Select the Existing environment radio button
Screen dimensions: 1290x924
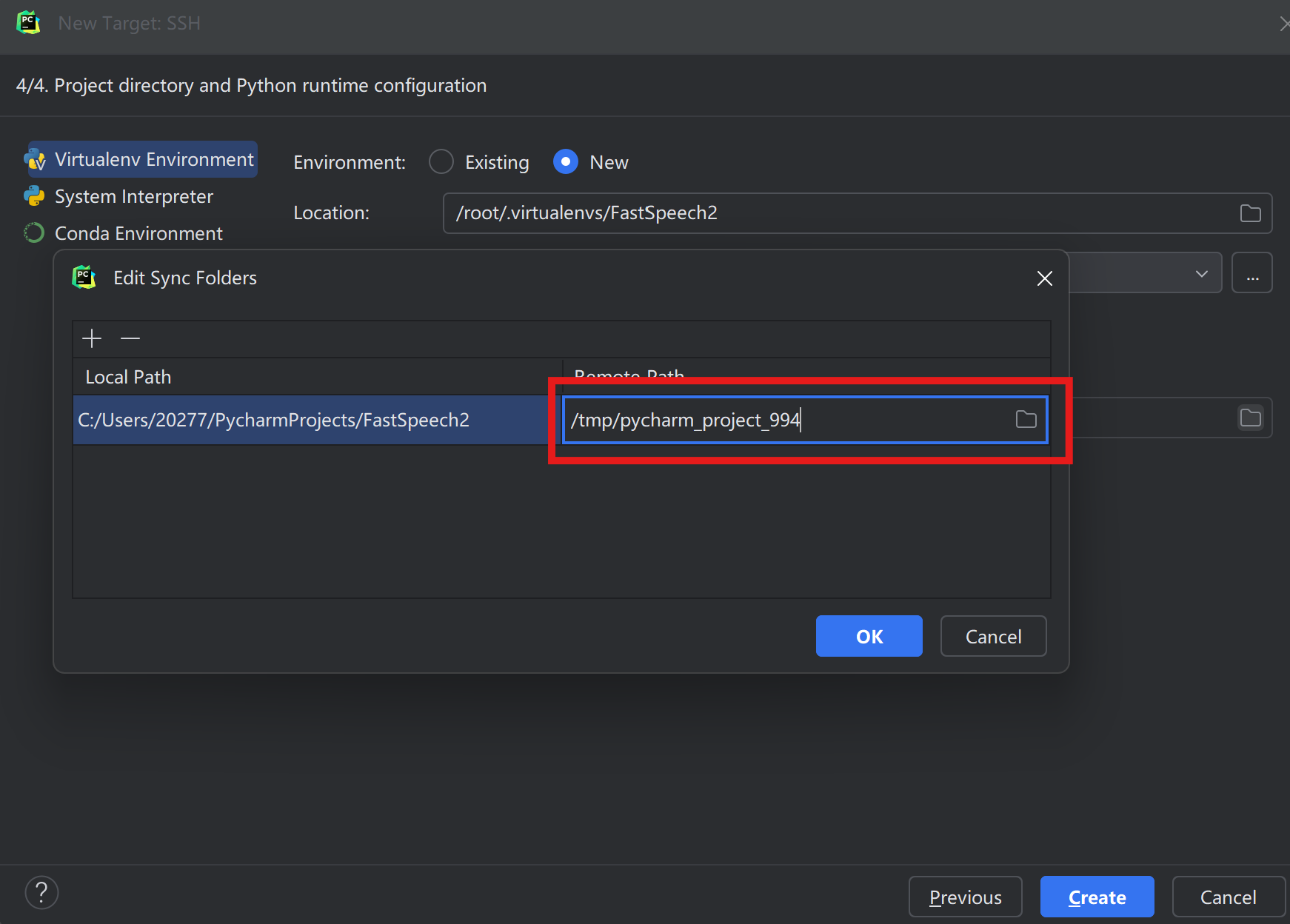pos(441,162)
